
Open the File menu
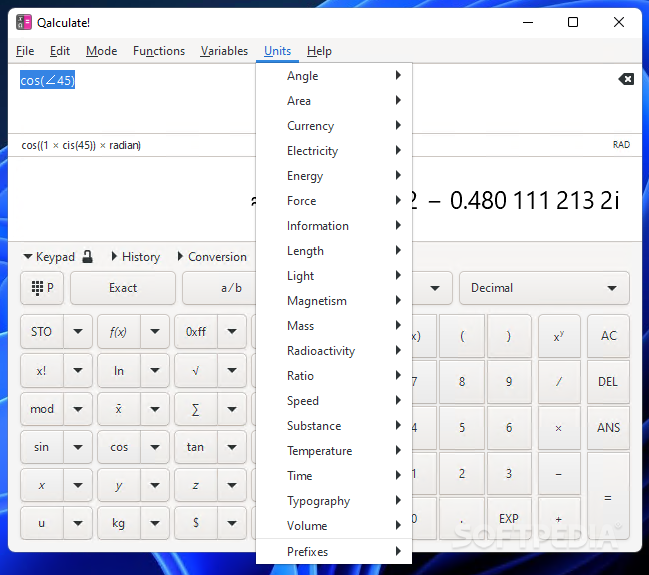pyautogui.click(x=25, y=51)
